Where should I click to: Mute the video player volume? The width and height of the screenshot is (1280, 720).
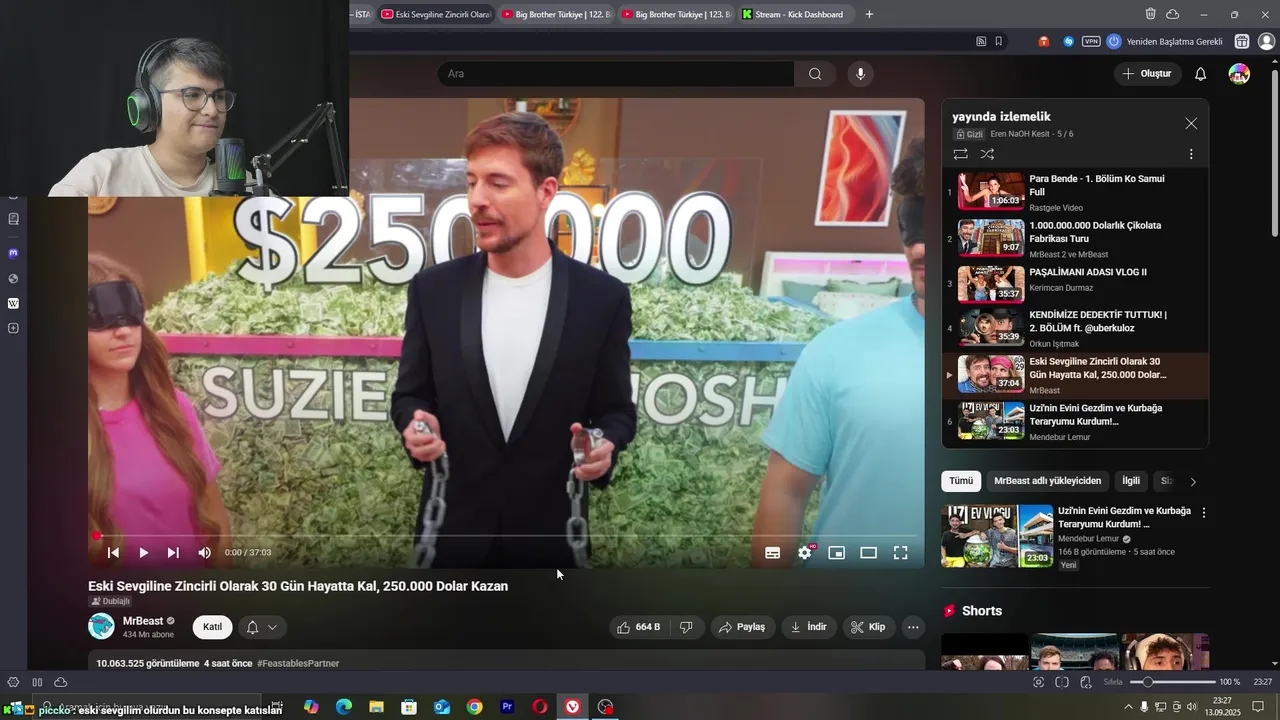(204, 552)
